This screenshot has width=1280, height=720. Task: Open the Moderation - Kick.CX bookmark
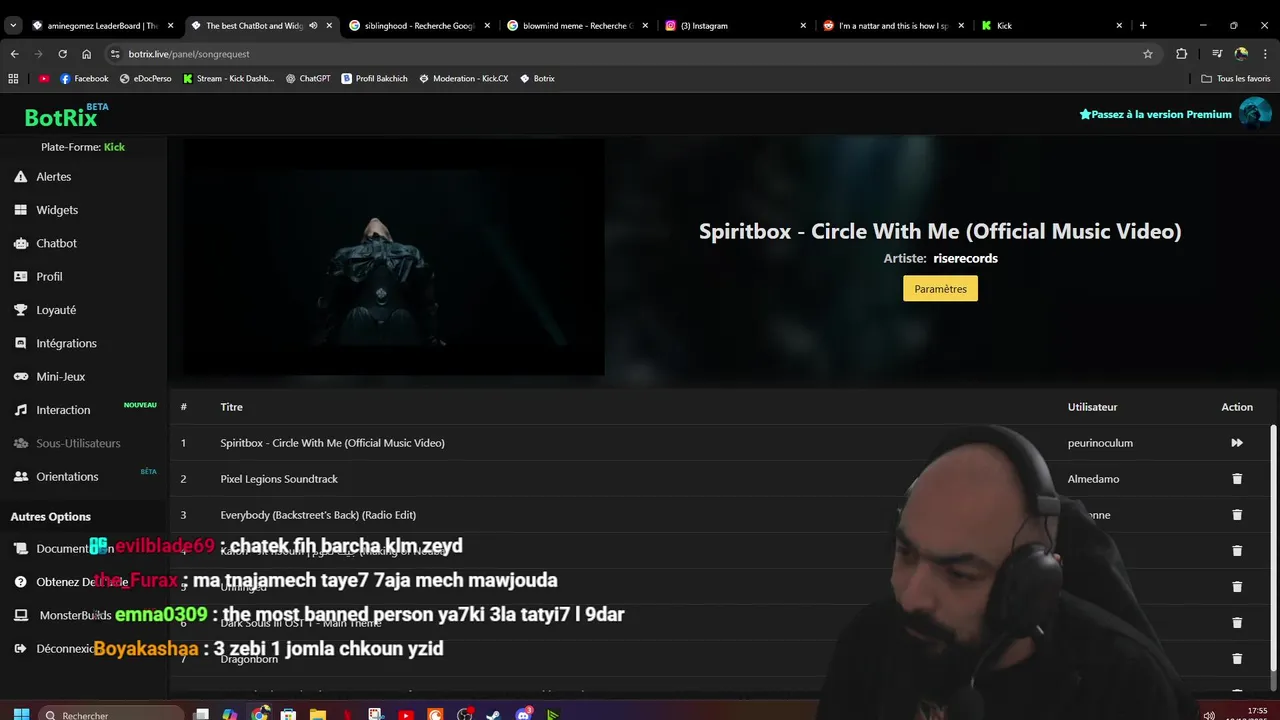(x=464, y=79)
